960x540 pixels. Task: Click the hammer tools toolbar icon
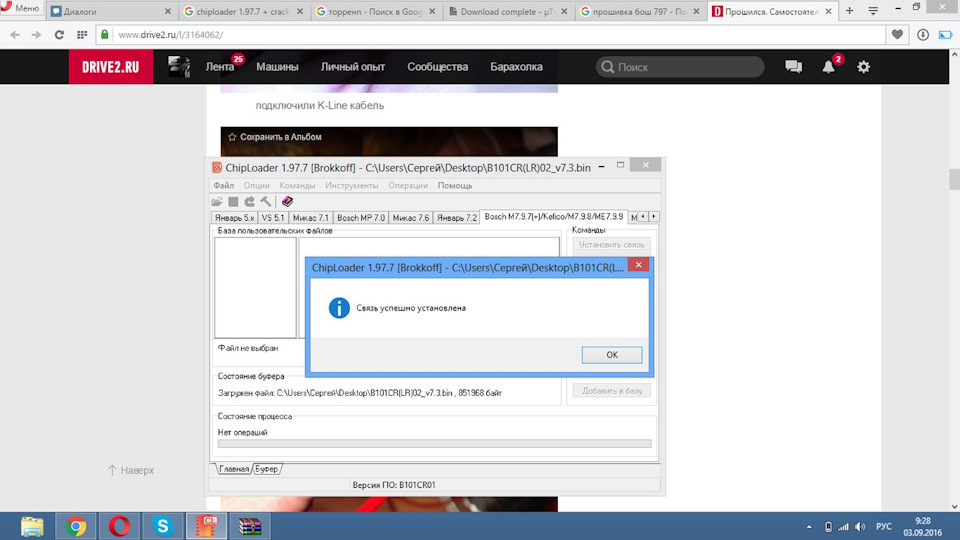click(266, 201)
